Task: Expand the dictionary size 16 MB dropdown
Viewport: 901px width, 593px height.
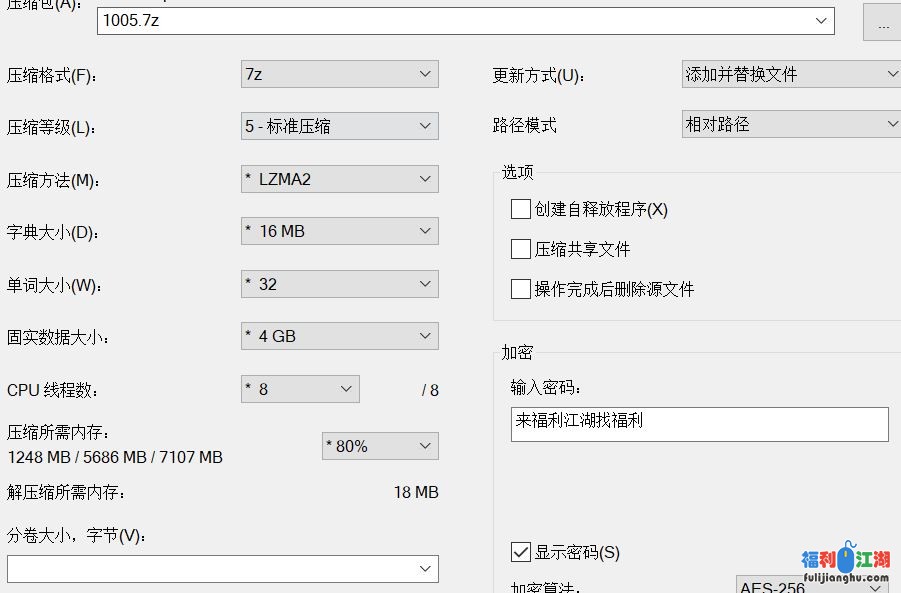Action: pos(339,231)
